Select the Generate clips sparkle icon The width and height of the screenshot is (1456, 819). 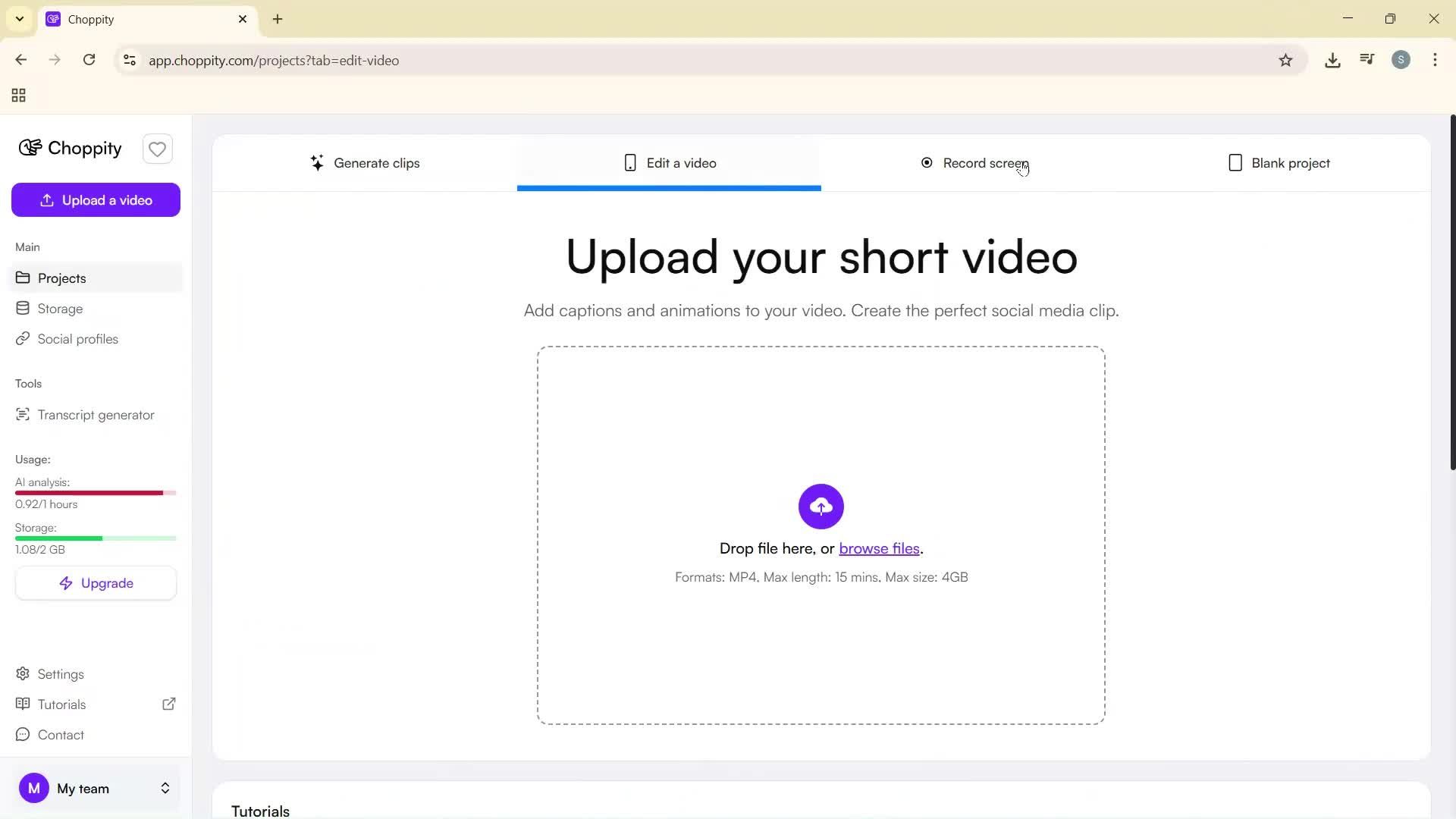(x=317, y=162)
